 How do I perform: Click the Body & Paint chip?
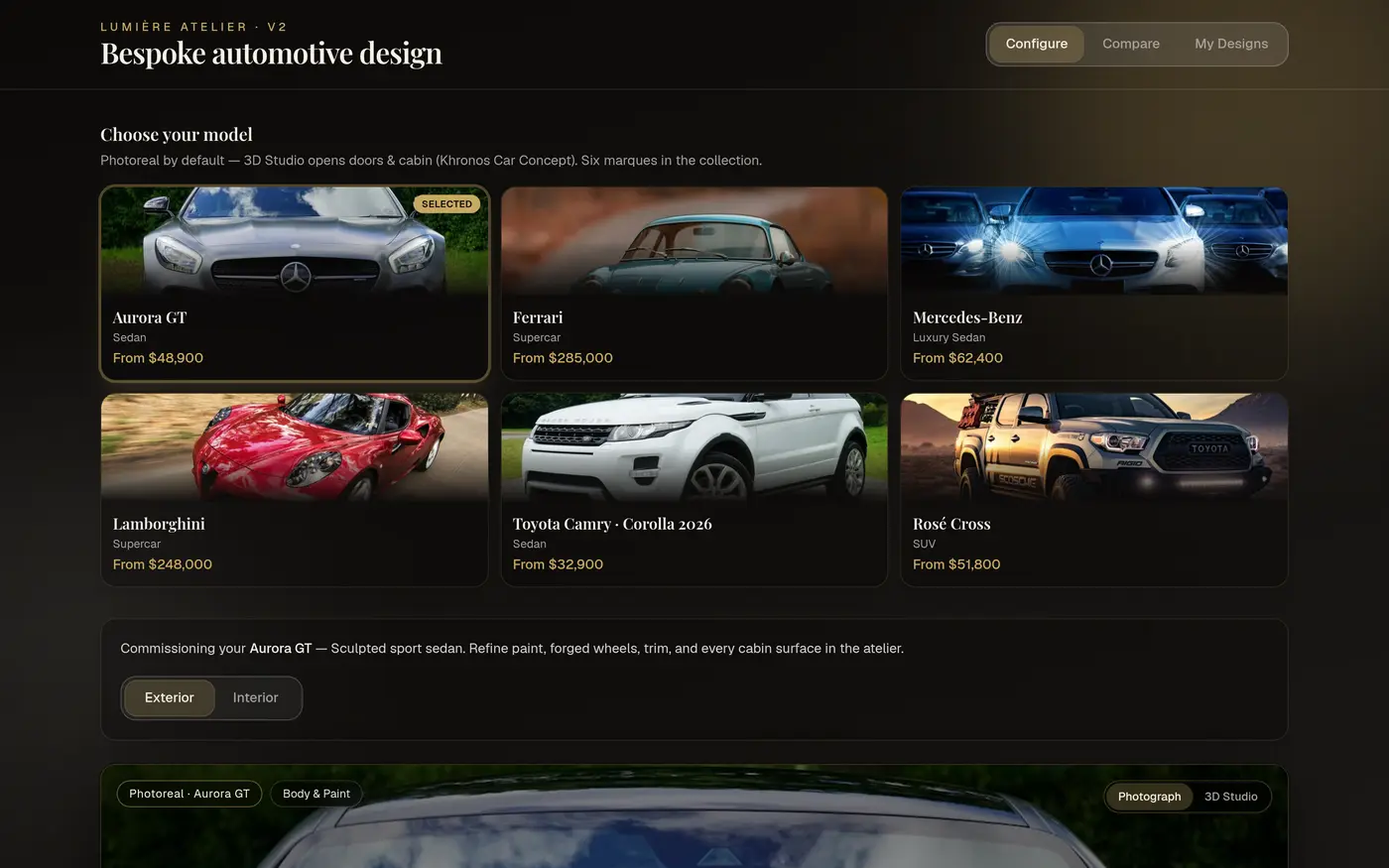(x=316, y=794)
